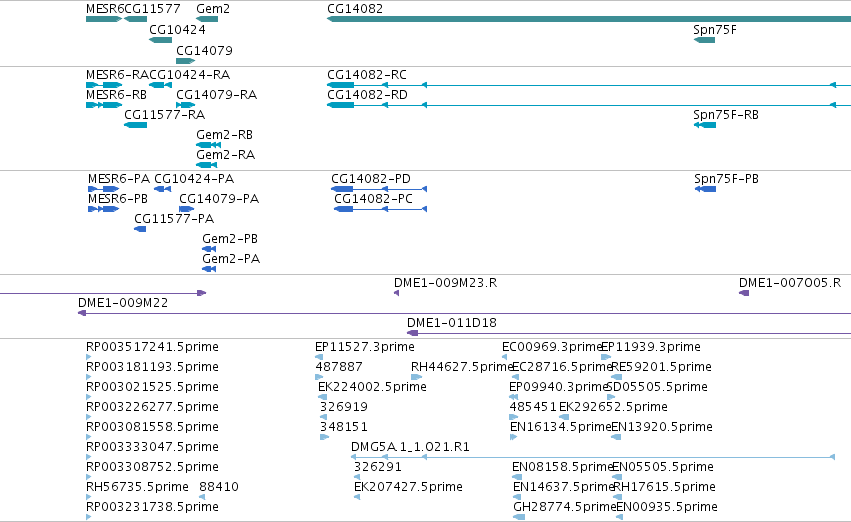This screenshot has height=522, width=851.
Task: Select the 326919 feature label
Action: (344, 408)
